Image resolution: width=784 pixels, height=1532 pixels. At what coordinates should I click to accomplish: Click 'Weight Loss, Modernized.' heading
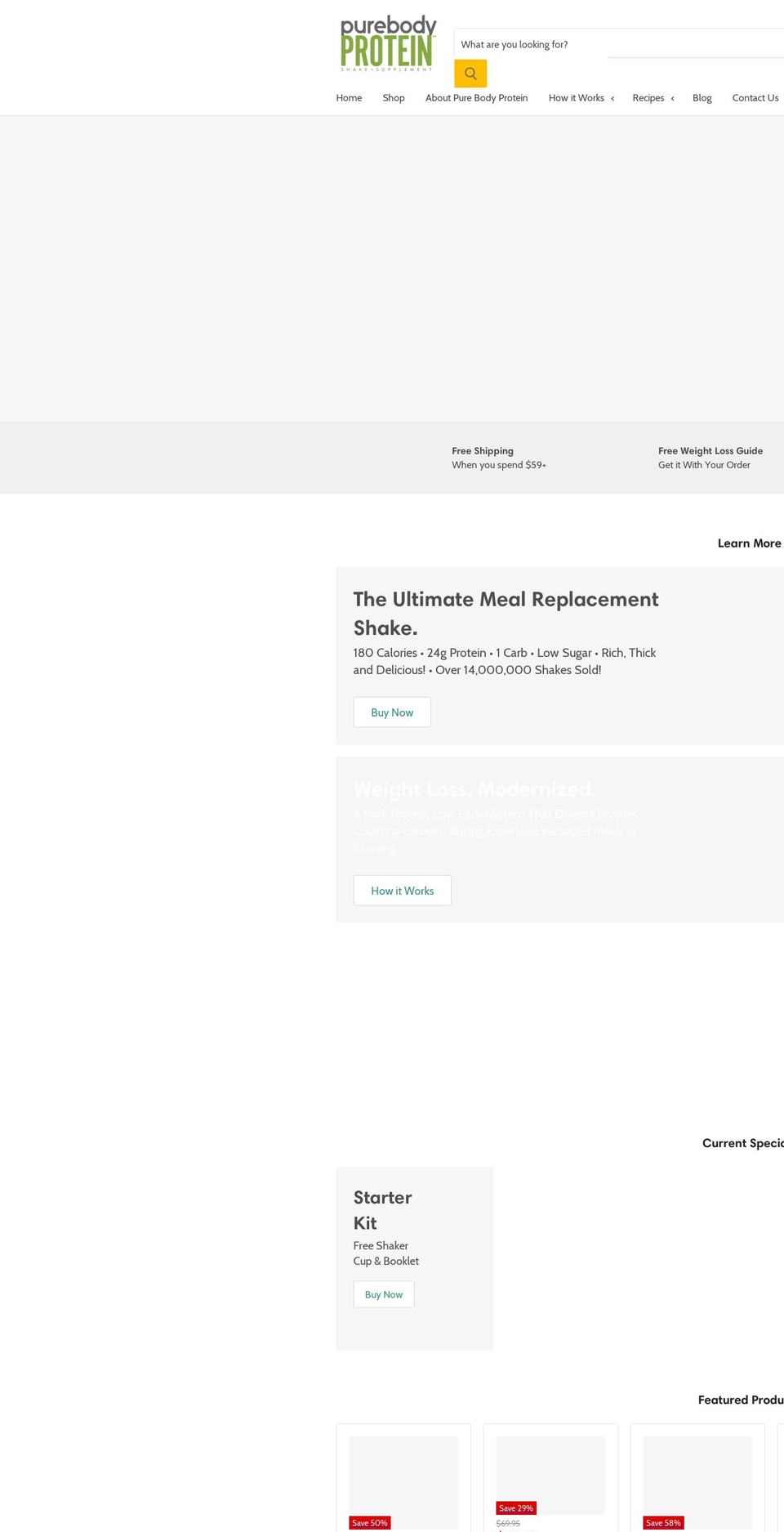pos(474,789)
